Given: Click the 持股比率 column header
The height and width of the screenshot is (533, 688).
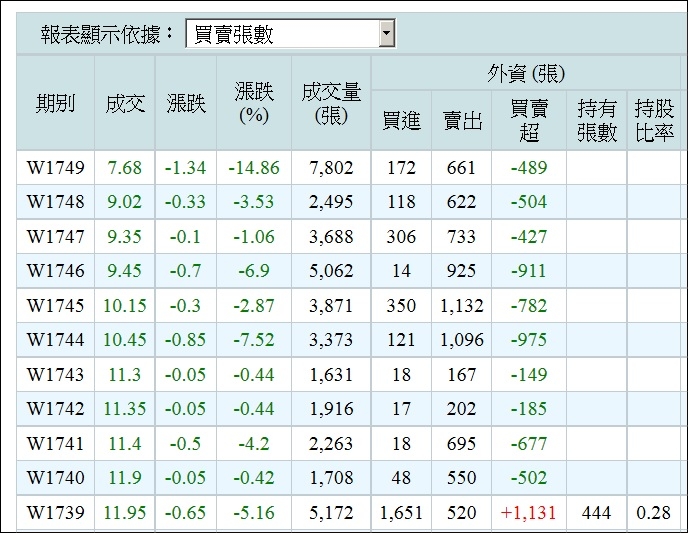Looking at the screenshot, I should tap(654, 121).
